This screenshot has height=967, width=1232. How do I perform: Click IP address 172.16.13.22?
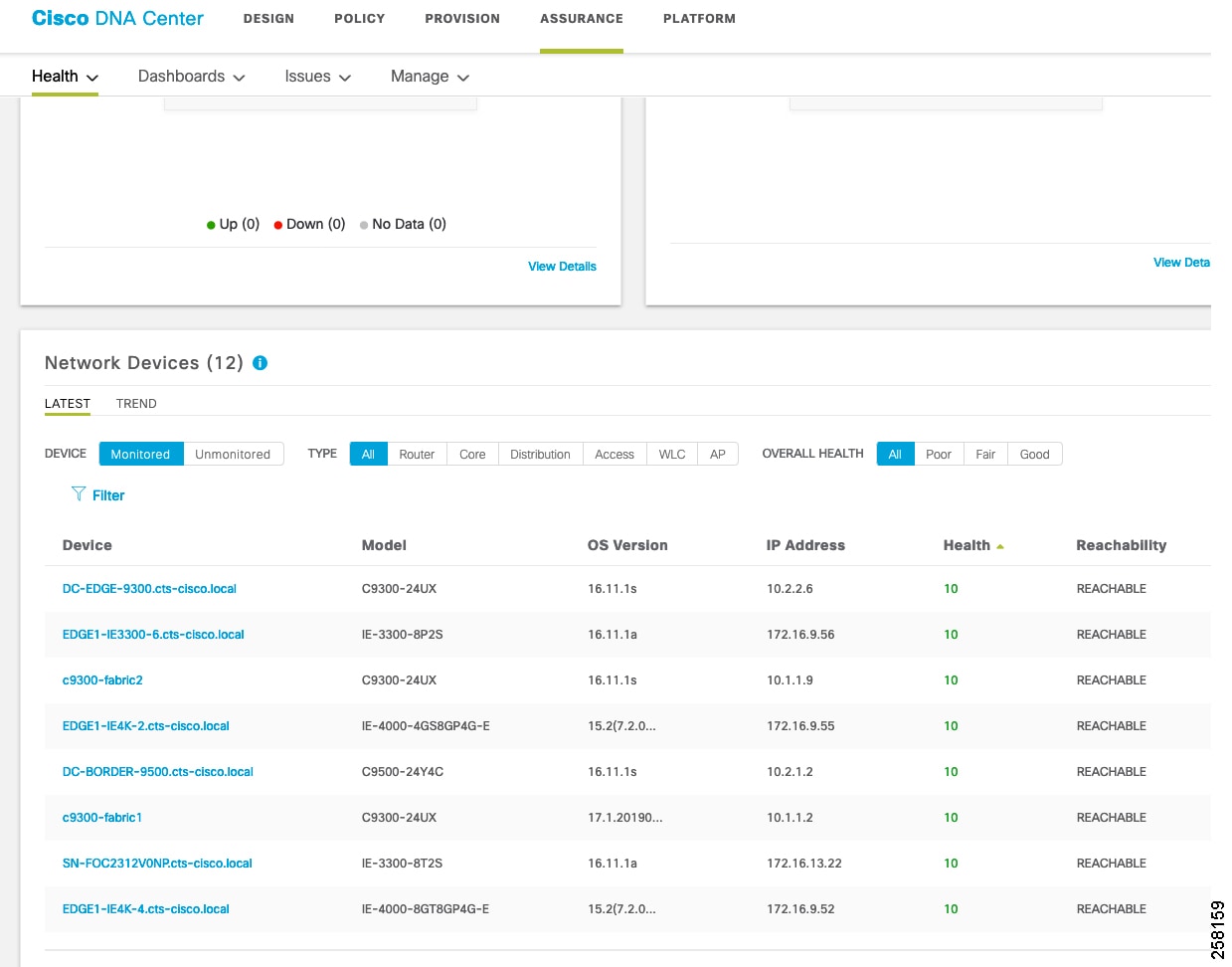[804, 864]
